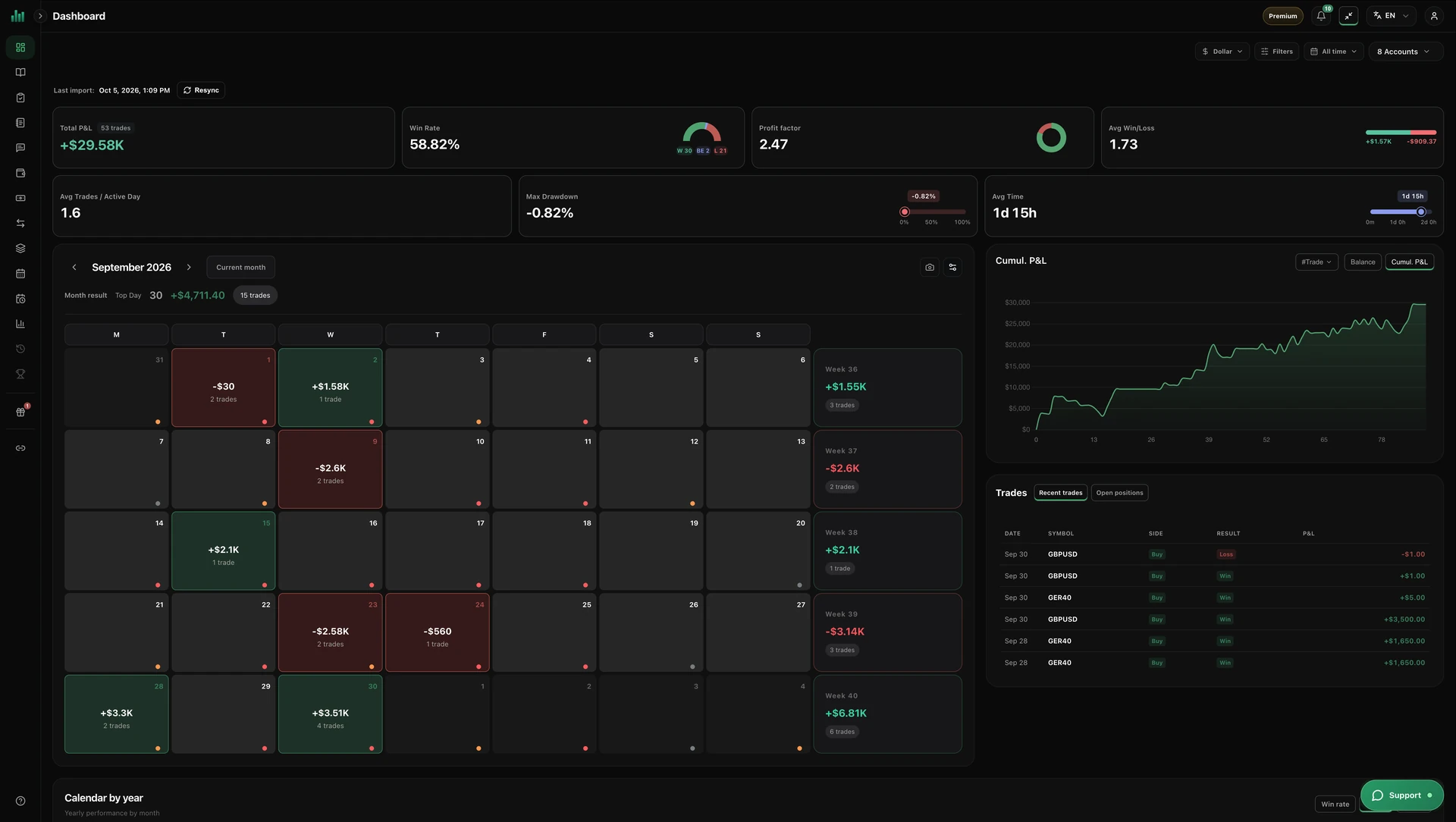Click the collapse arrows icon in header
This screenshot has height=822, width=1456.
(x=1348, y=15)
